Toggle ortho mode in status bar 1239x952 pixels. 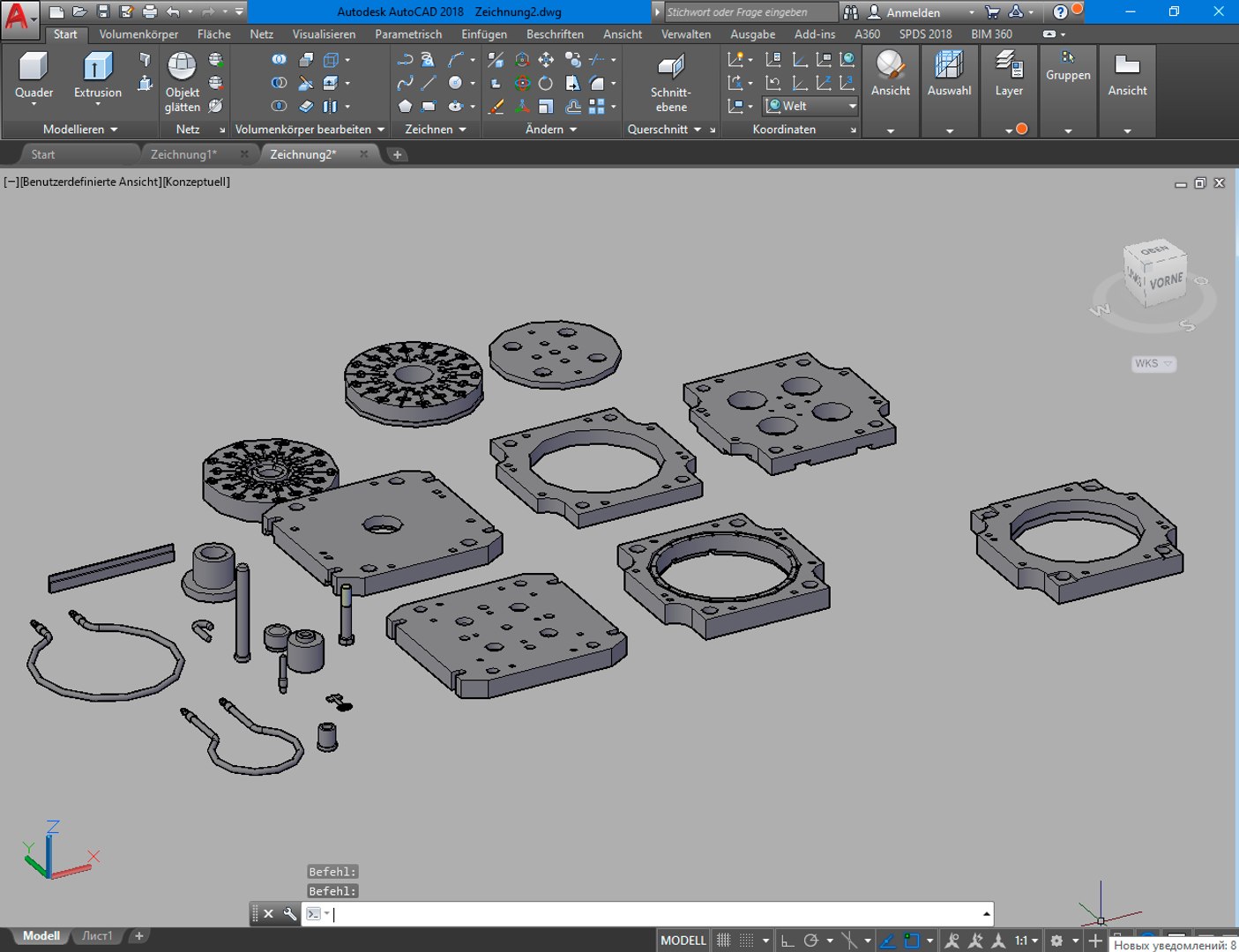pyautogui.click(x=787, y=941)
